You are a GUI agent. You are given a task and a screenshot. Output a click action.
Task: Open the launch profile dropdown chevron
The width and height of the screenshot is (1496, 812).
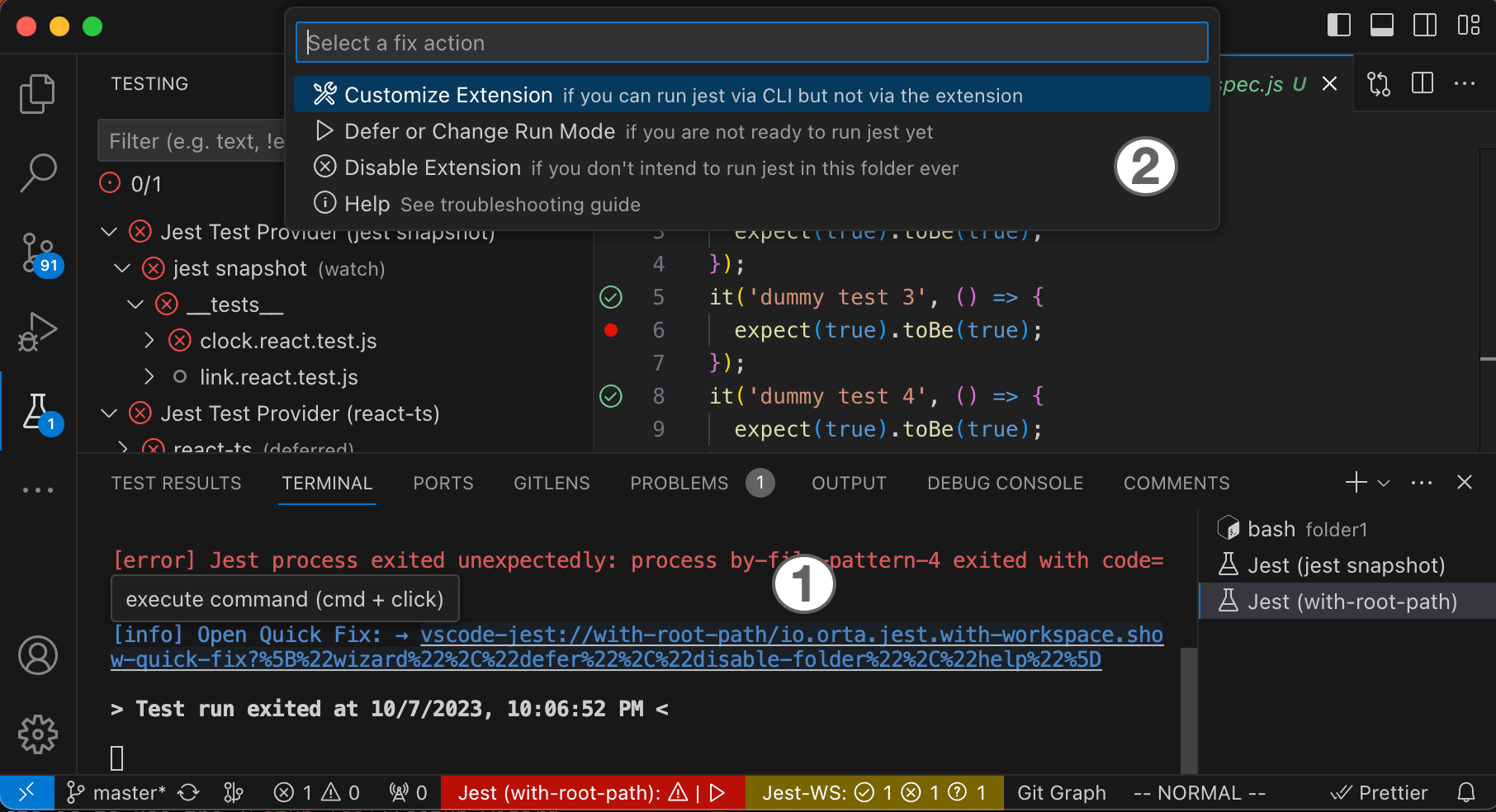point(1384,483)
